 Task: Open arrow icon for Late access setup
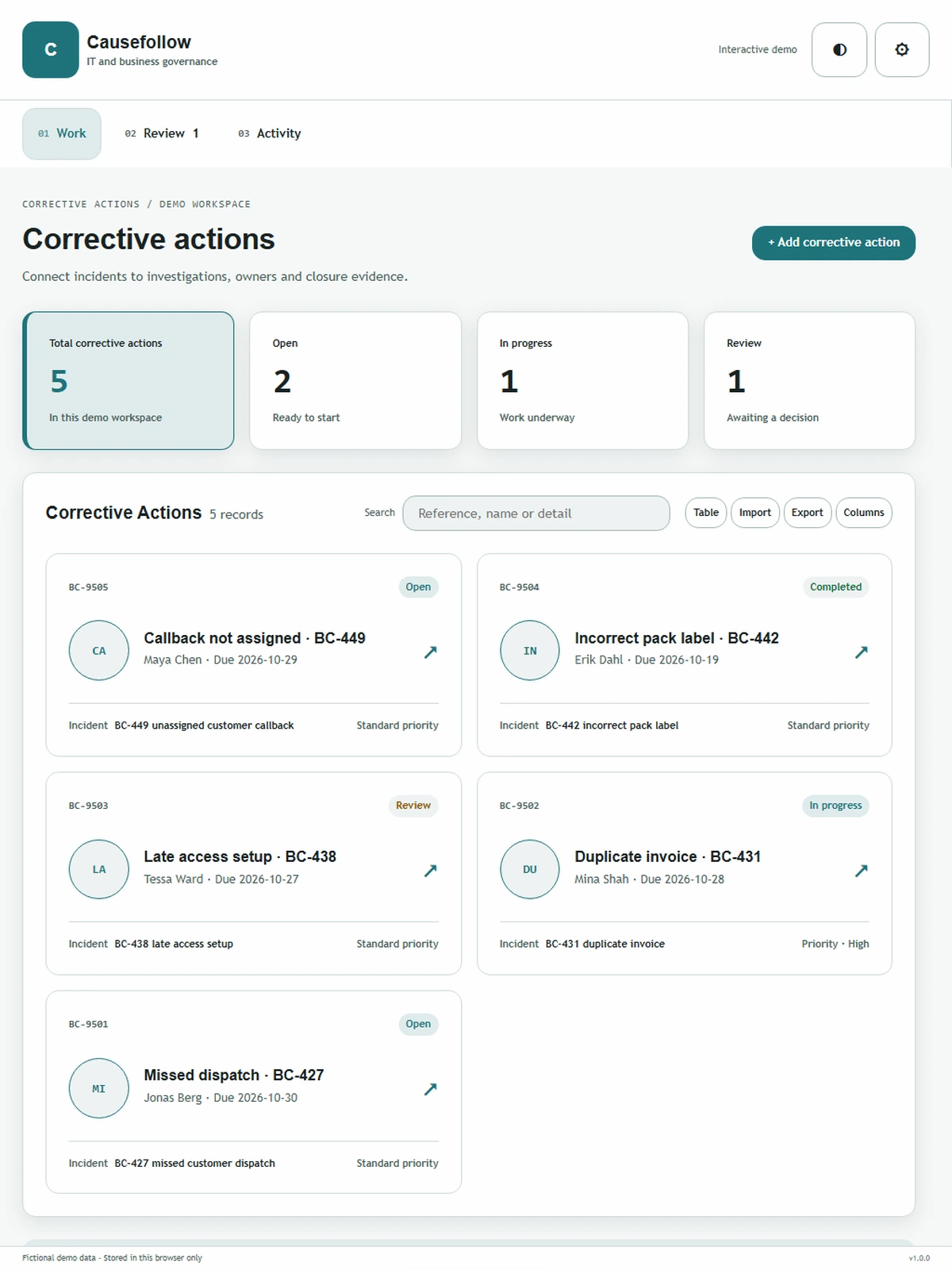[x=430, y=870]
